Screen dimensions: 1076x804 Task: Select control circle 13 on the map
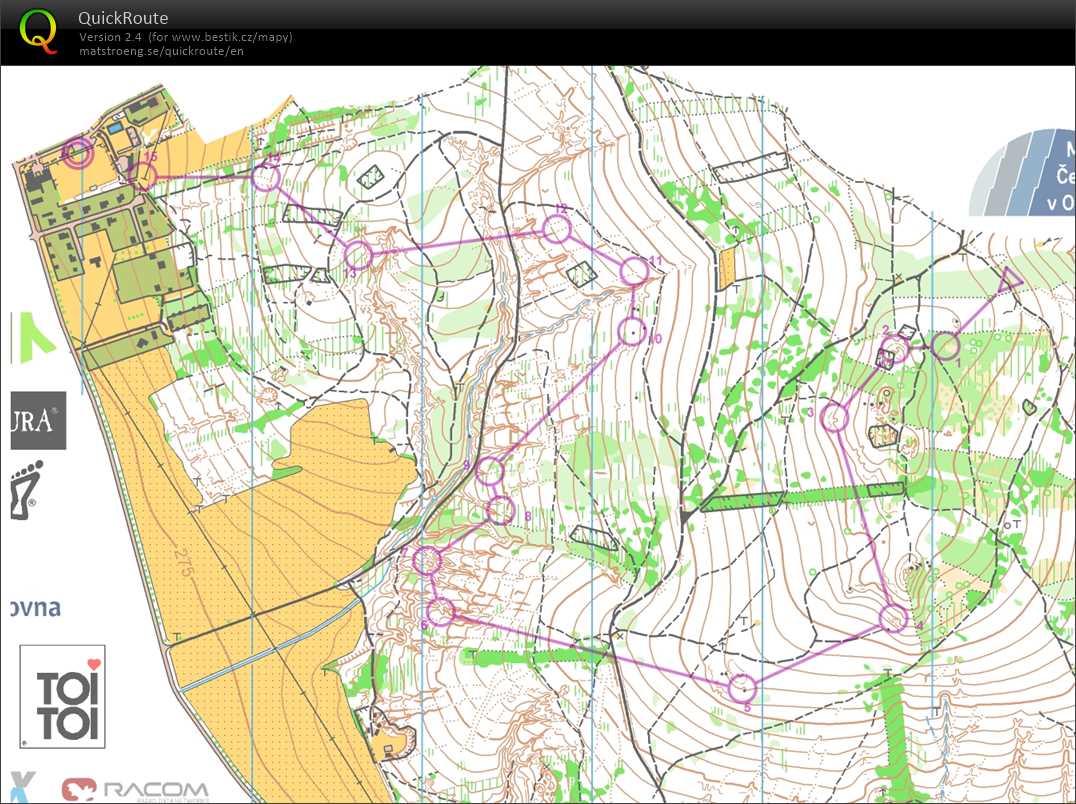point(358,255)
